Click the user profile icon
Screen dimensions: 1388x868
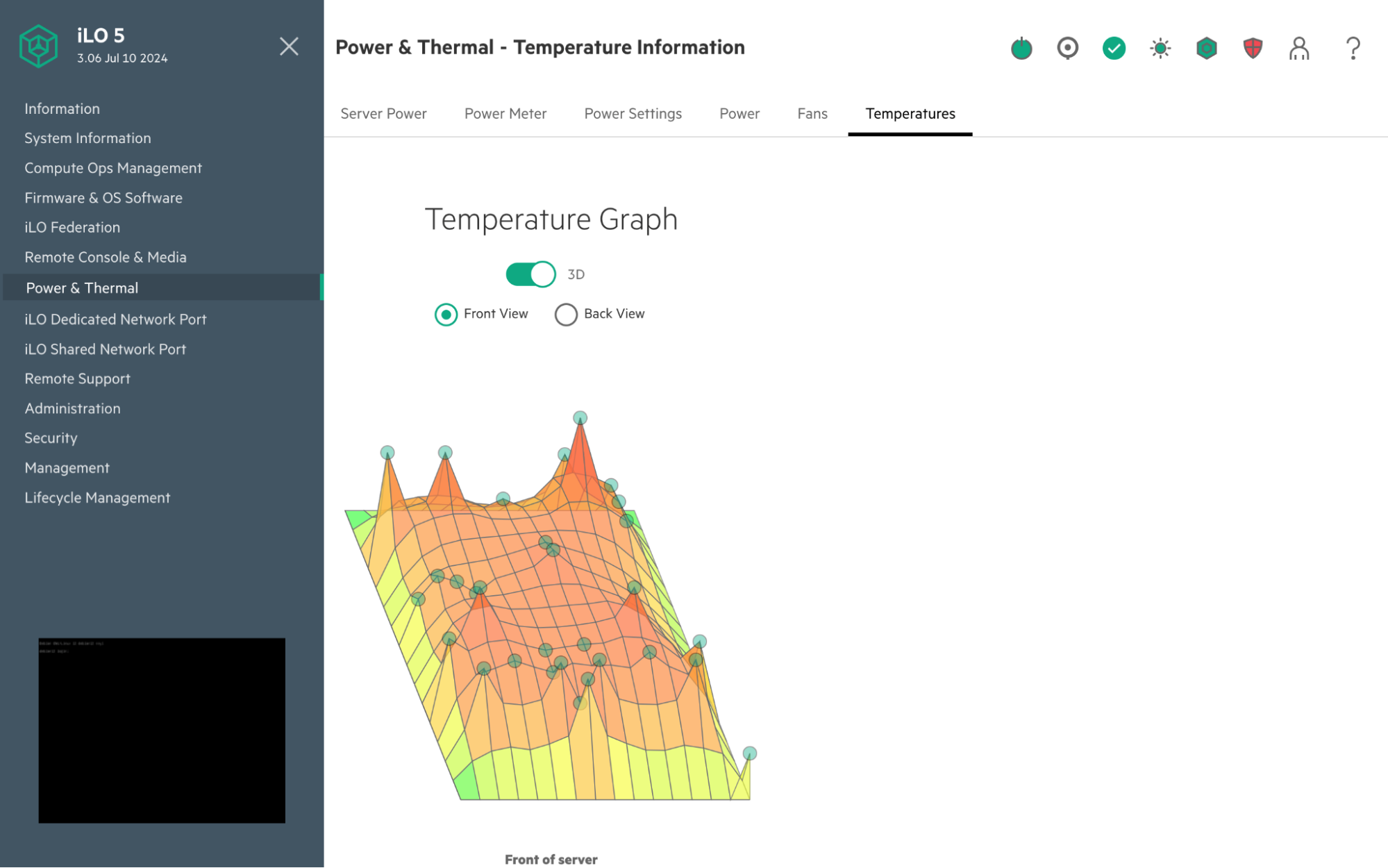click(x=1298, y=46)
